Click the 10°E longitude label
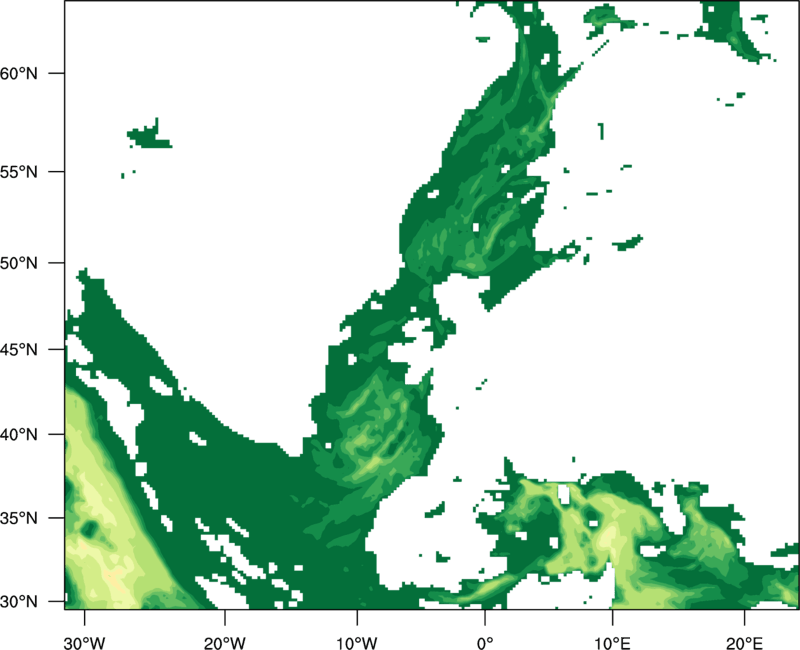800x650 pixels. [612, 643]
